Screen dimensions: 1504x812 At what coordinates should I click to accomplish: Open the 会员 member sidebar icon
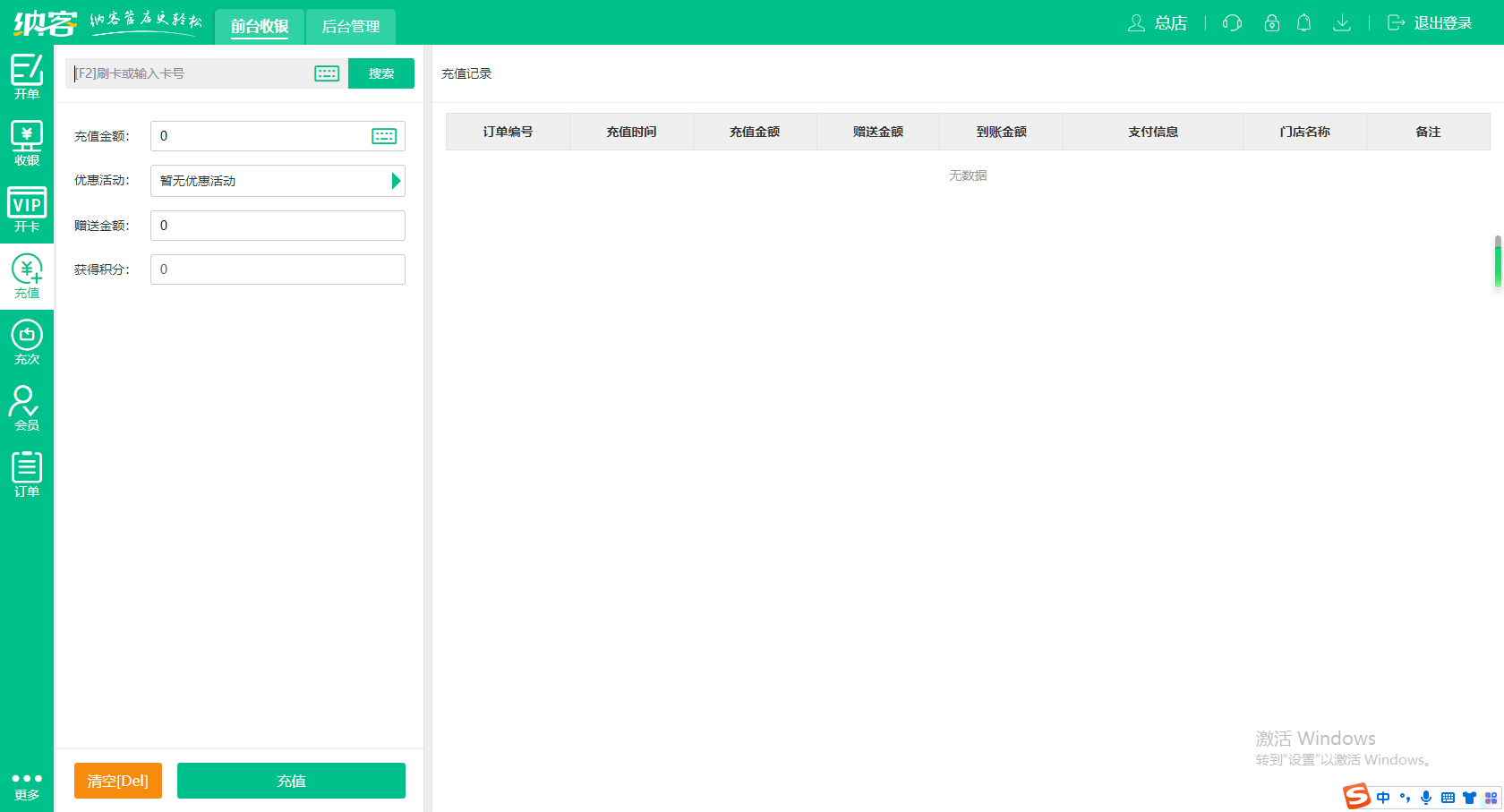tap(27, 408)
